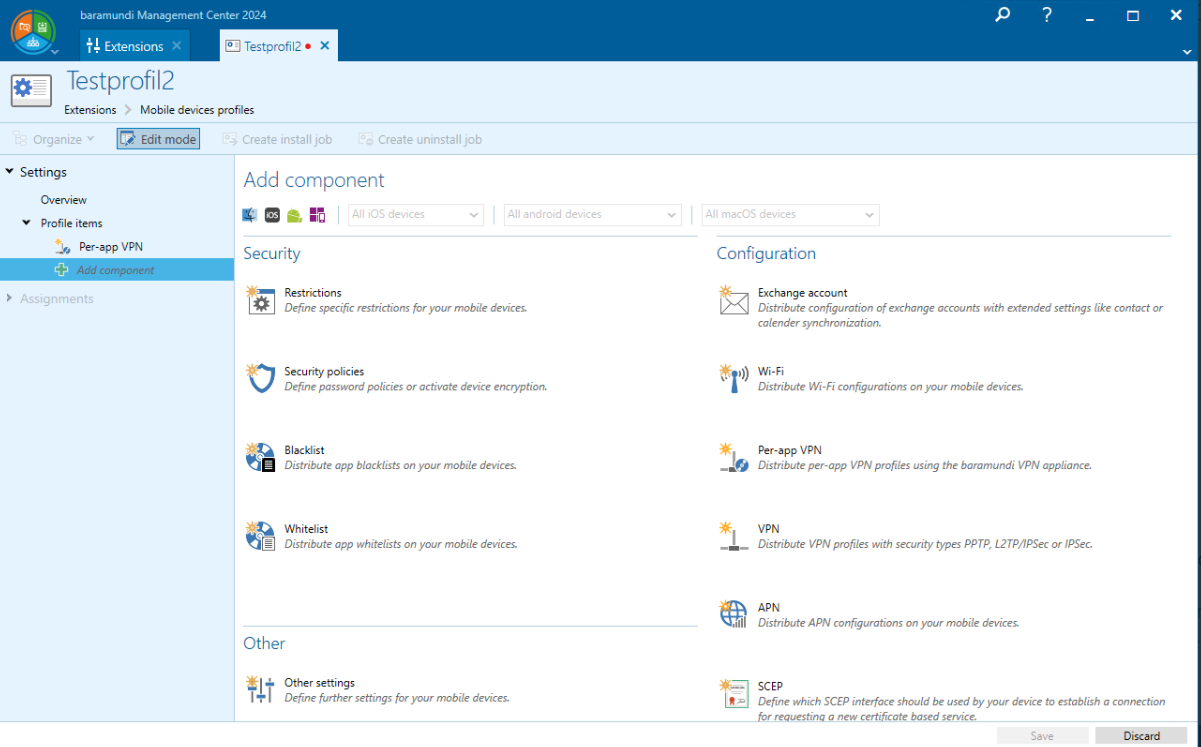Click the APN globe icon
This screenshot has width=1201, height=747.
click(733, 614)
